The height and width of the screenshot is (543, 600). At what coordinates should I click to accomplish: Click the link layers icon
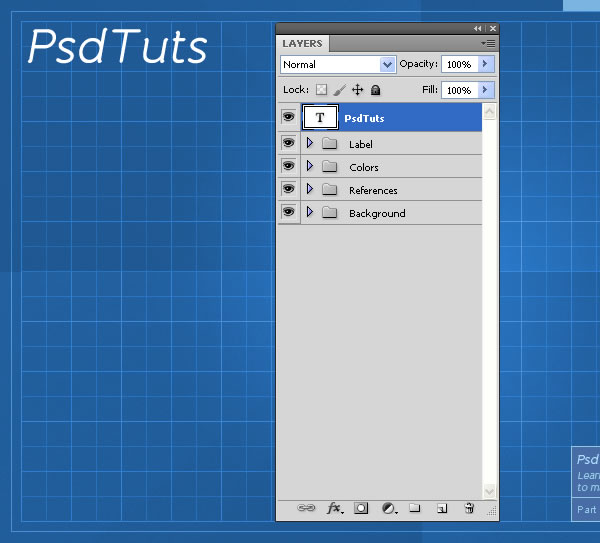click(x=306, y=508)
